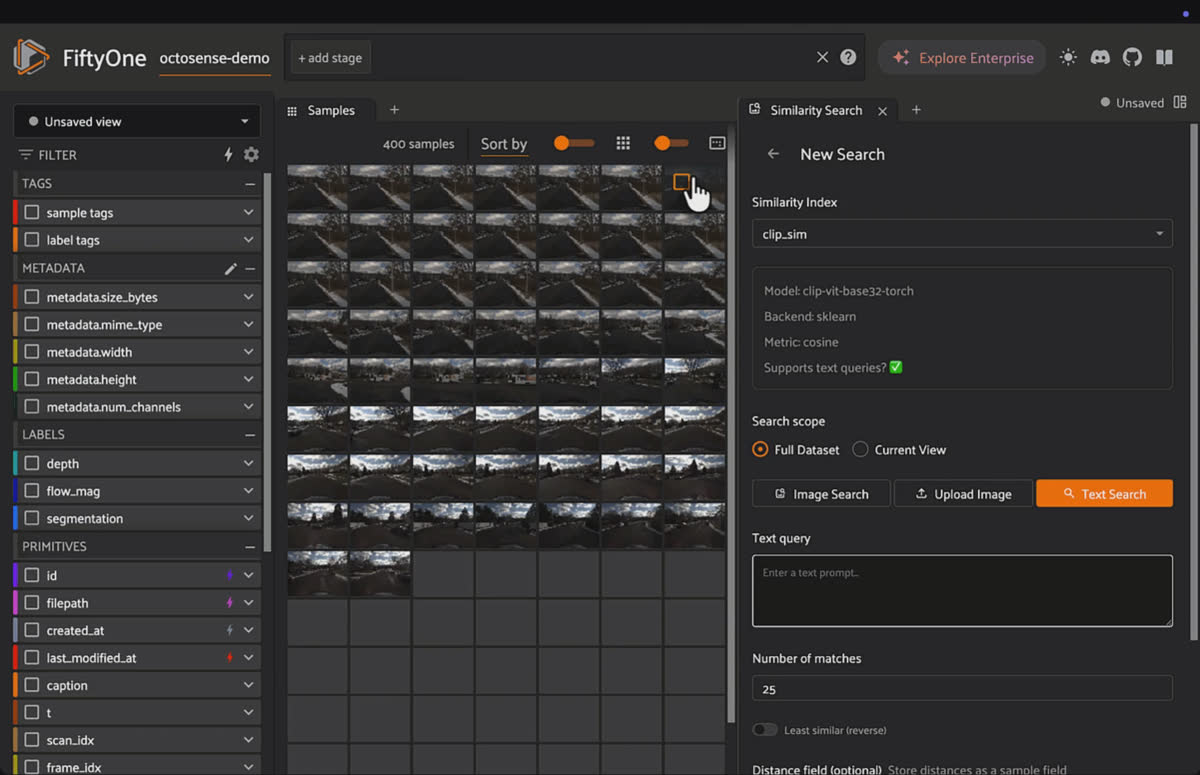Select the Similarity Search tab
Screen dimensions: 1200x775
pyautogui.click(x=816, y=110)
